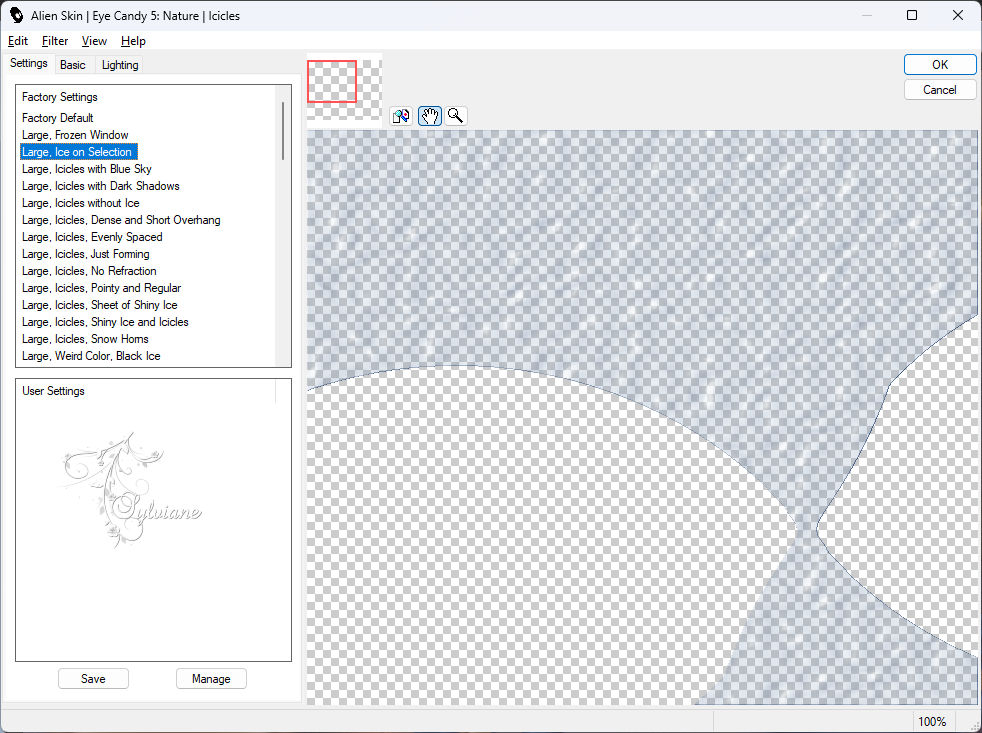Choose Large, Icicles with Blue Sky

click(86, 169)
